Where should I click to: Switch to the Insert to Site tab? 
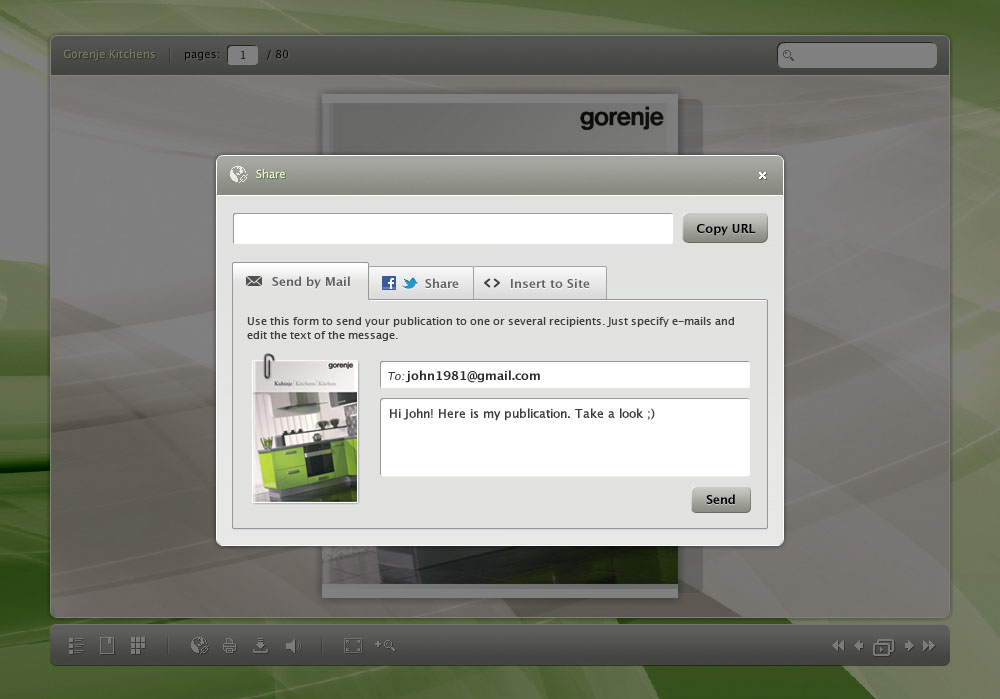coord(540,283)
